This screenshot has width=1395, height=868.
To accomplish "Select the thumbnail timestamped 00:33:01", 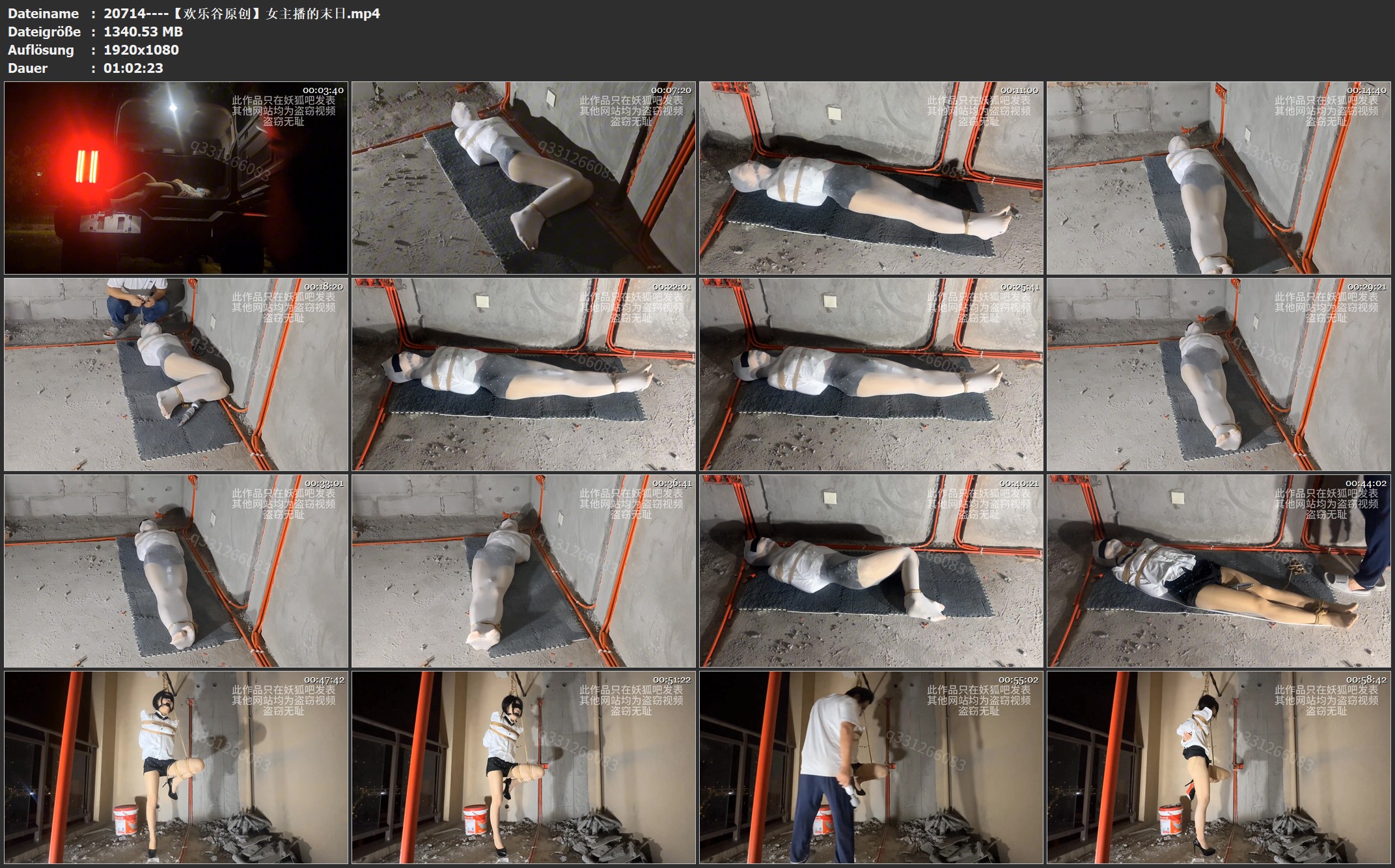I will coord(176,571).
